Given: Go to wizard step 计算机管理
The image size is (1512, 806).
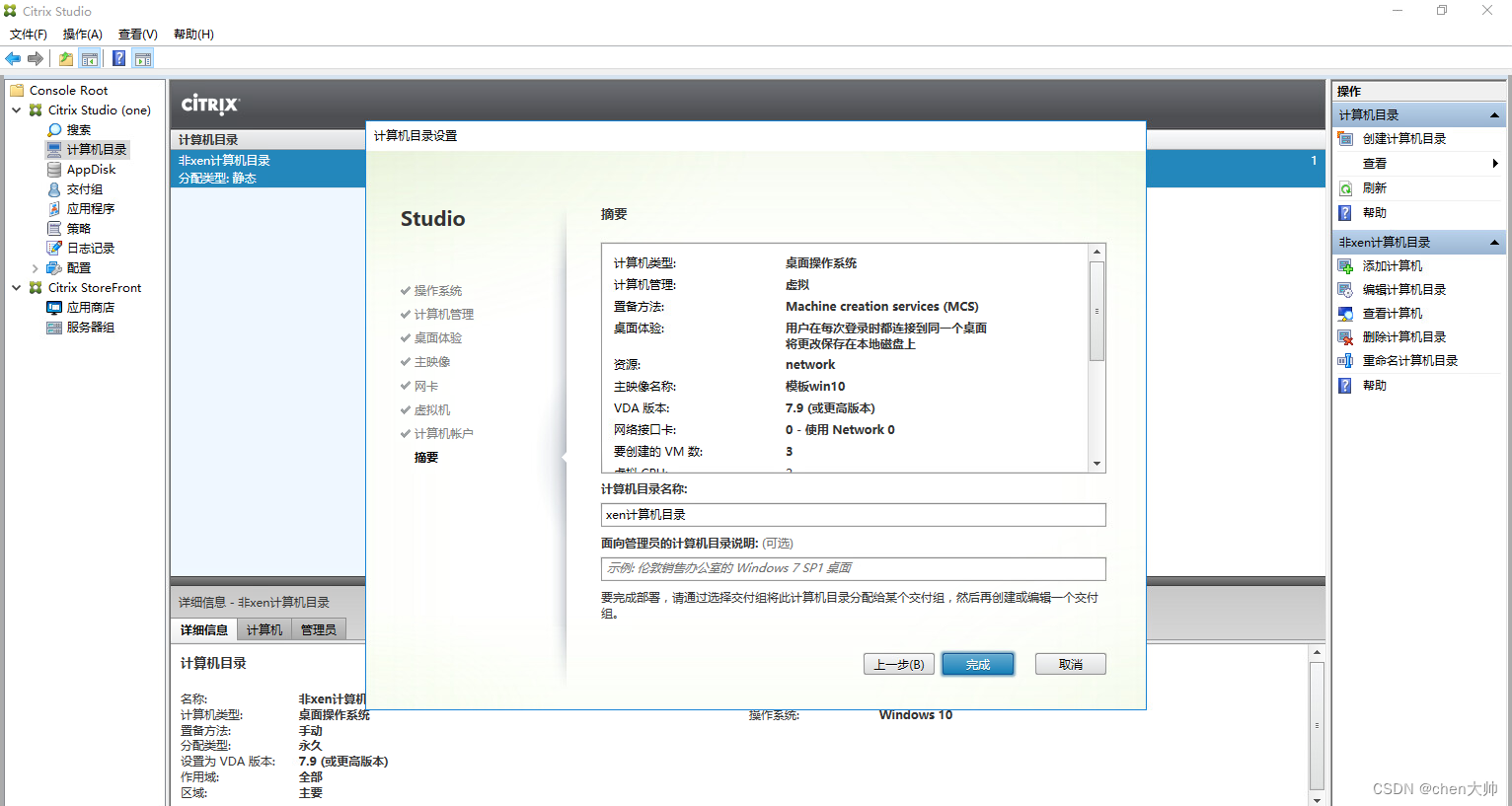Looking at the screenshot, I should (x=444, y=315).
